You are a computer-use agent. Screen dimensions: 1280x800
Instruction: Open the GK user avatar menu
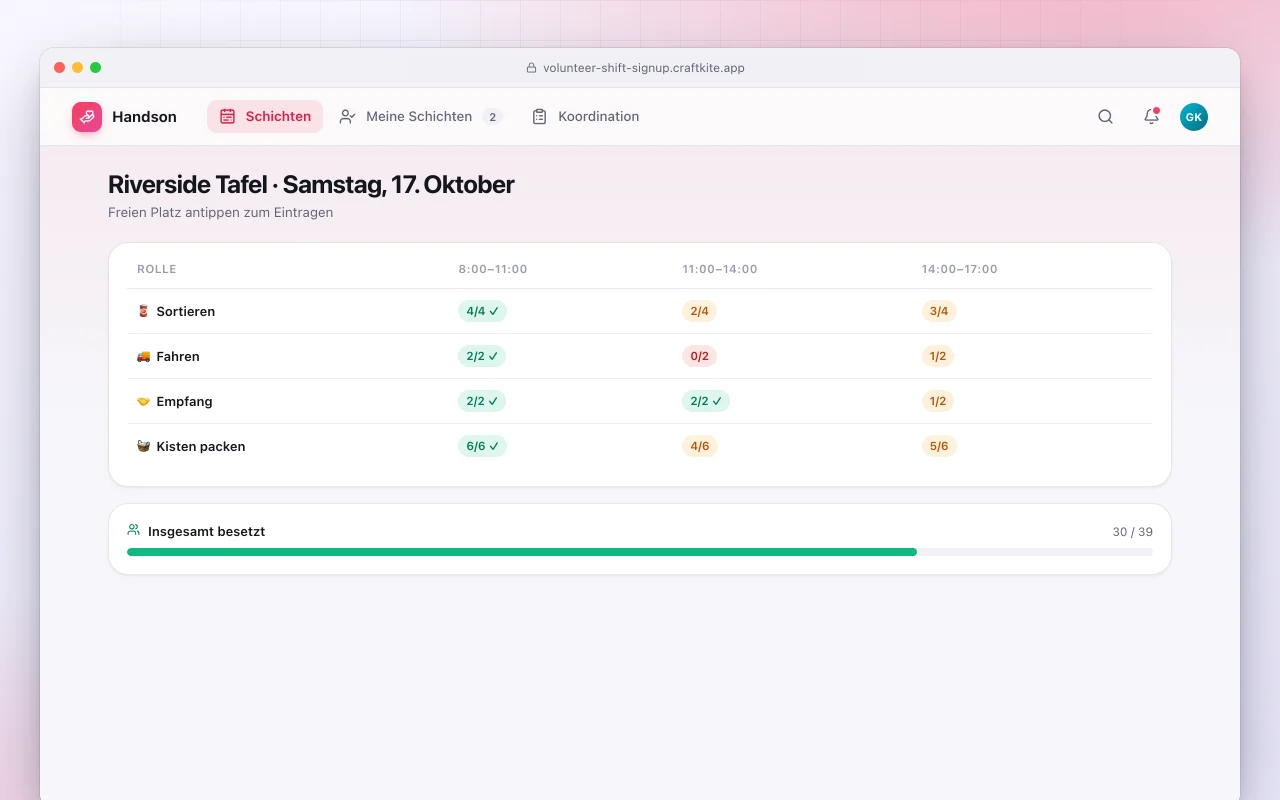[1193, 117]
